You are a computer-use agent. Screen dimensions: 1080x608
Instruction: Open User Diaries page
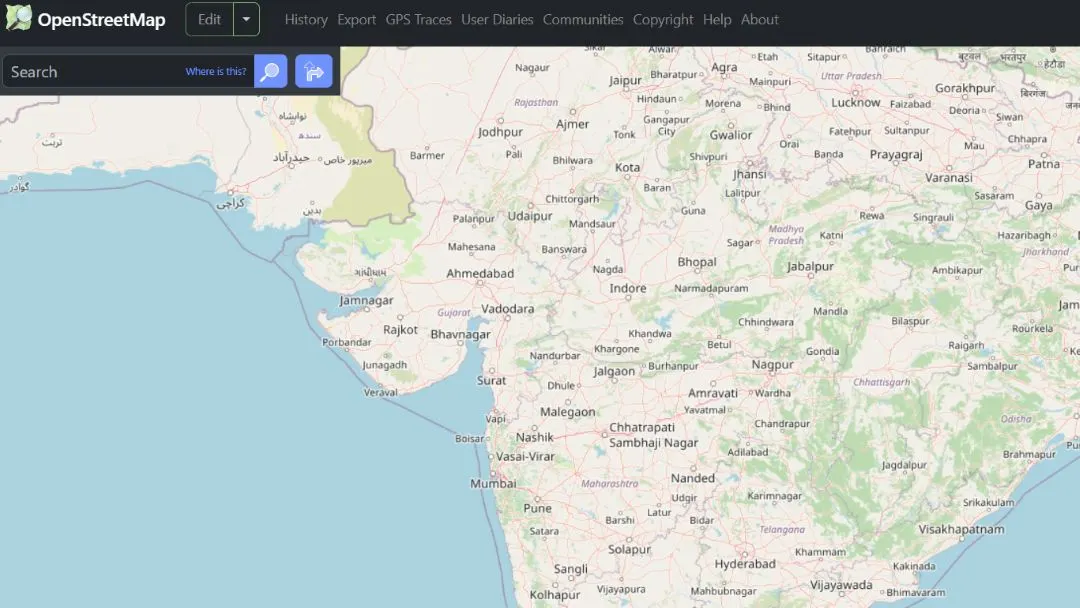tap(497, 20)
